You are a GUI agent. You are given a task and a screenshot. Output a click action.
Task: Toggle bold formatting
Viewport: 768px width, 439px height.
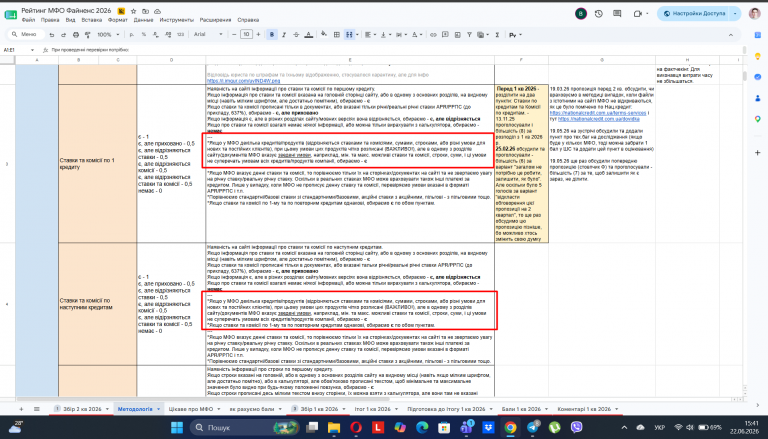272,35
